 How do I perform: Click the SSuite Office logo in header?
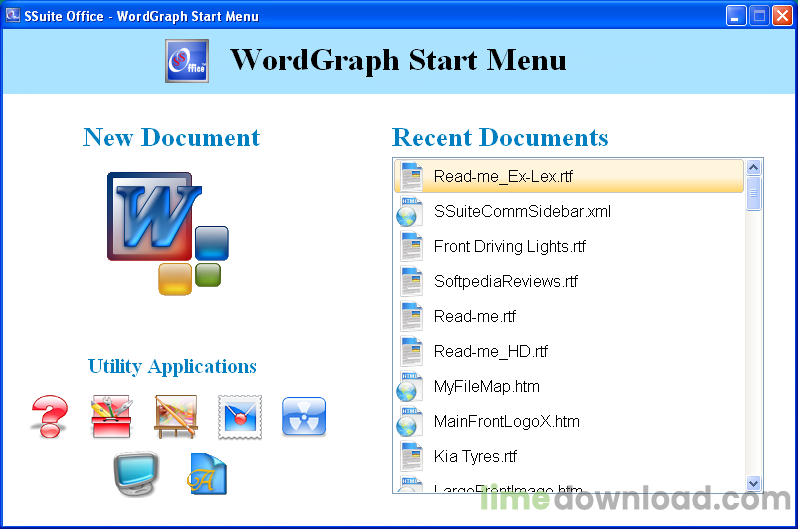(x=187, y=61)
